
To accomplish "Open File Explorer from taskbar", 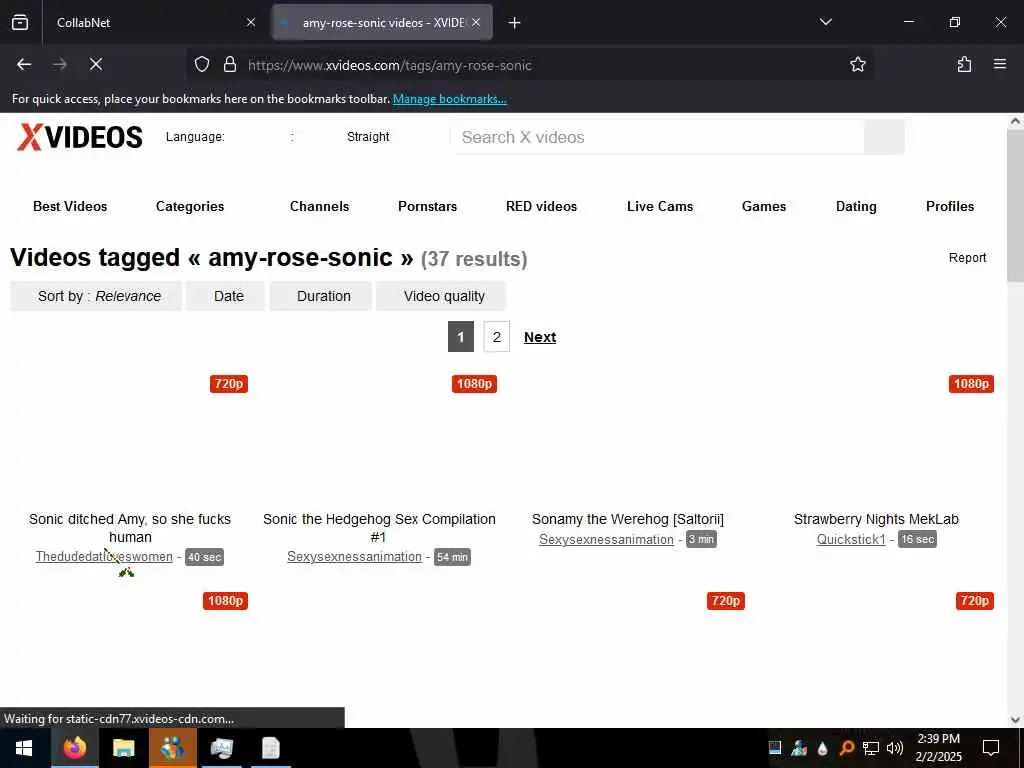I will [x=123, y=748].
